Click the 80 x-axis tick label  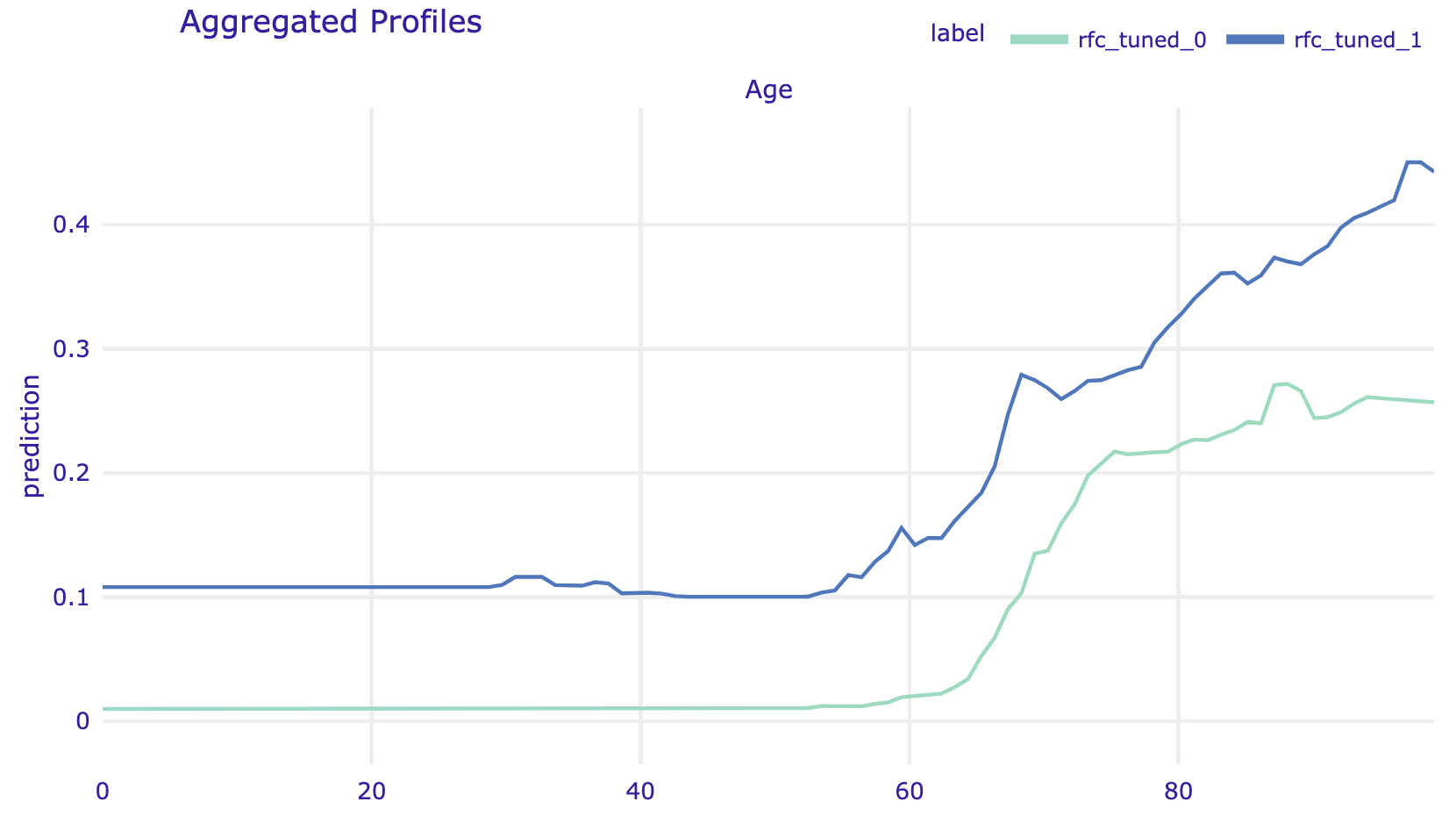point(1179,790)
